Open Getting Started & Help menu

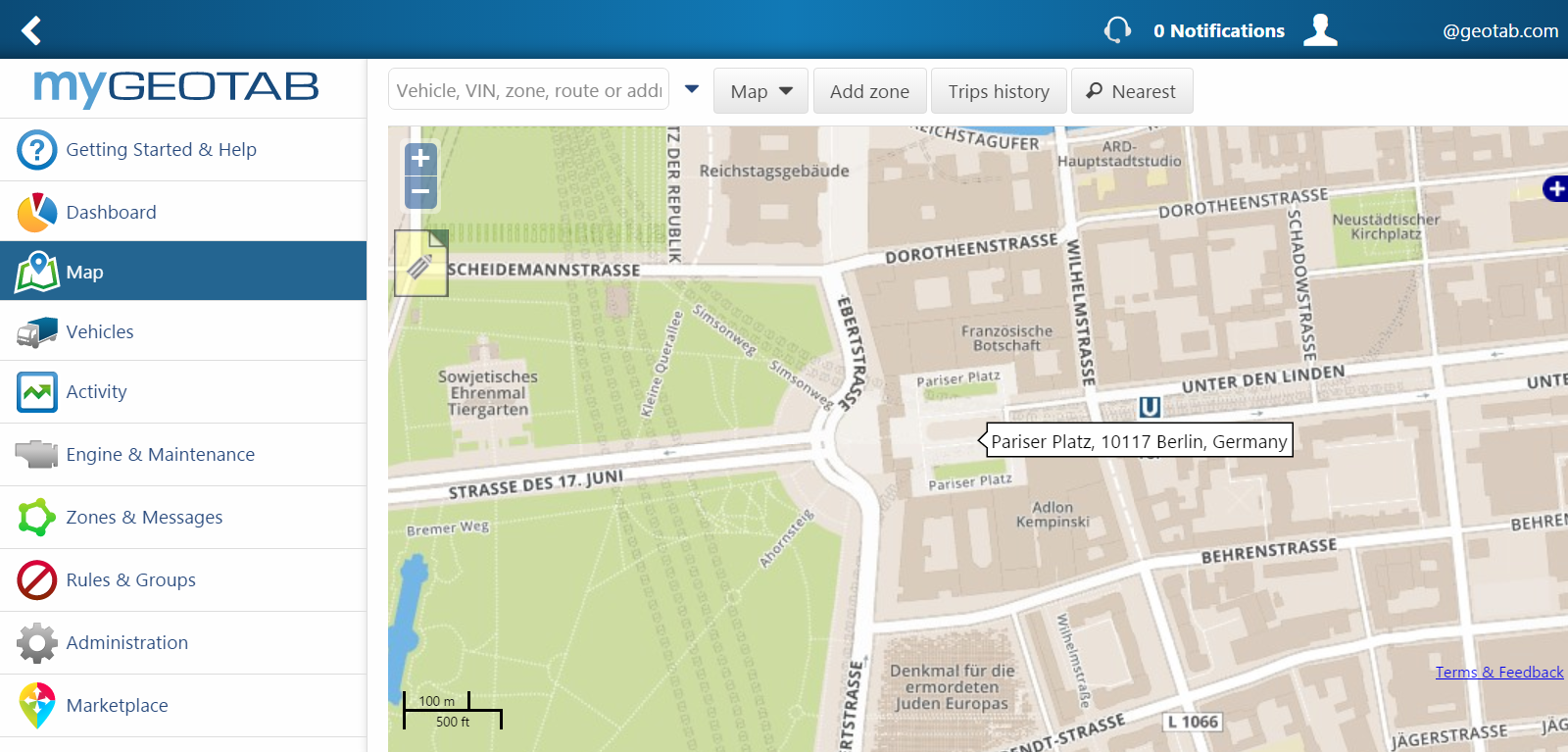[x=183, y=150]
